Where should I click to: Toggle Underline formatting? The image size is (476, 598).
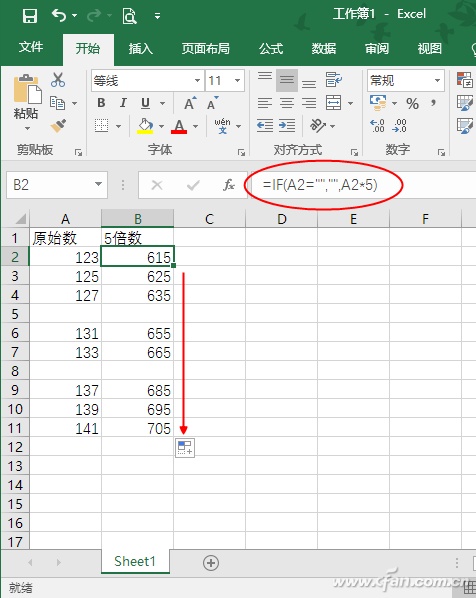click(145, 103)
